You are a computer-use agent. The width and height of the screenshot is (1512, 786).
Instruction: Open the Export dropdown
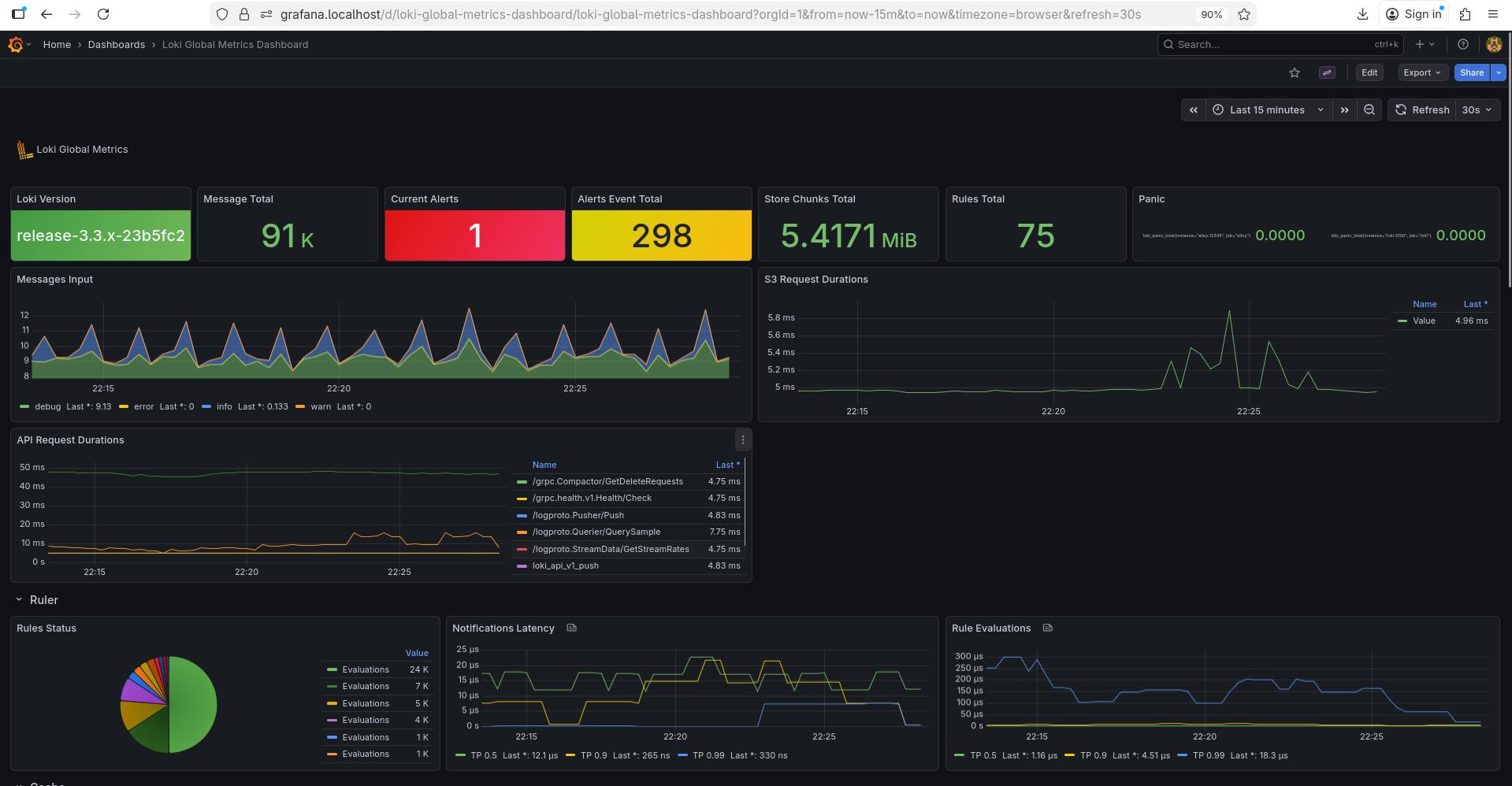coord(1423,72)
